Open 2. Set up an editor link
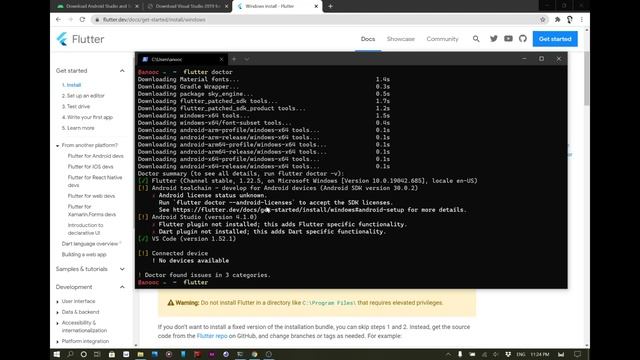Image resolution: width=640 pixels, height=360 pixels. pos(83,96)
